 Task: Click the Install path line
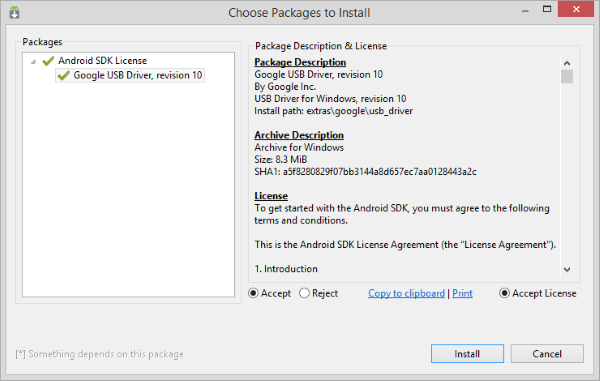(x=333, y=111)
